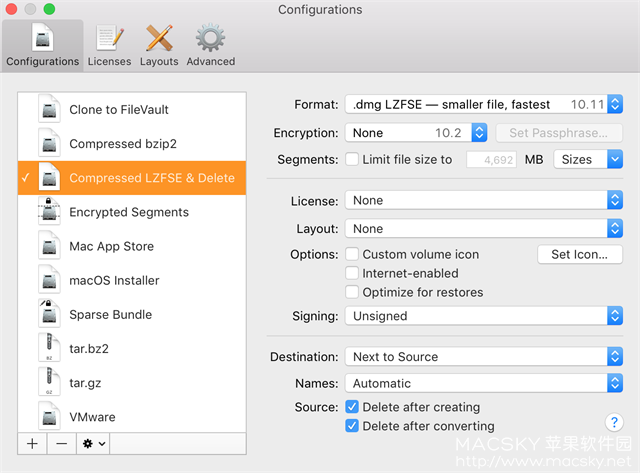Image resolution: width=640 pixels, height=473 pixels.
Task: Open the help question mark button
Action: (x=614, y=422)
